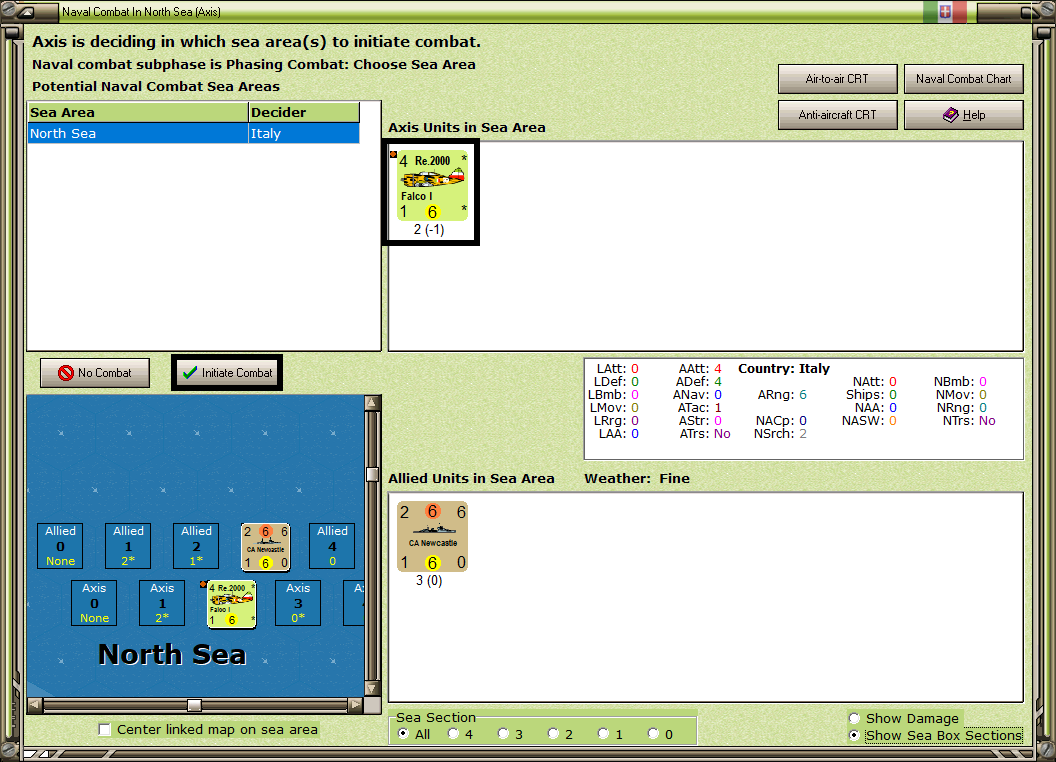Click the map's horizontal scrollbar thumb
Viewport: 1056px width, 762px height.
pos(194,705)
